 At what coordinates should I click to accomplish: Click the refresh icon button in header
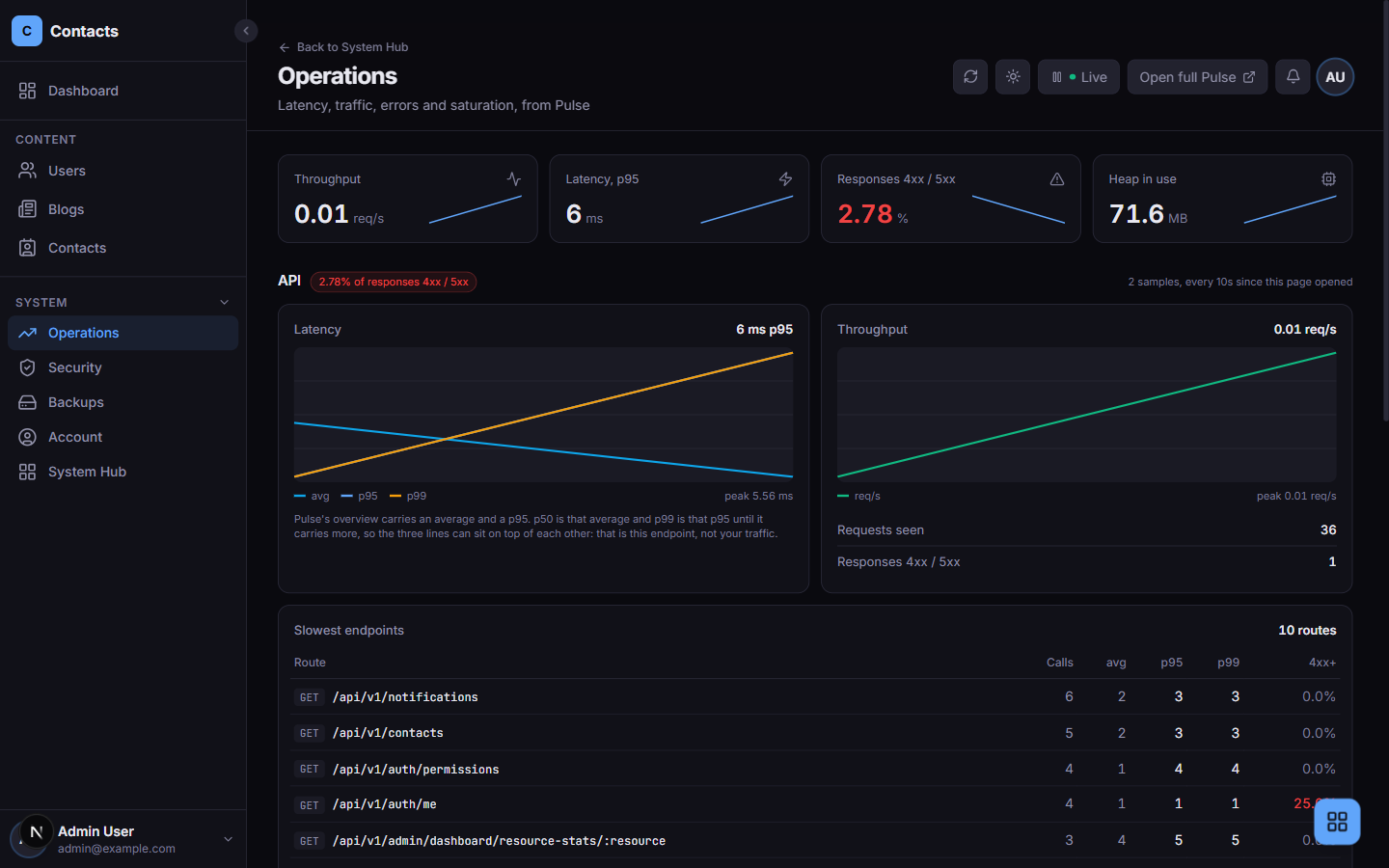(970, 77)
